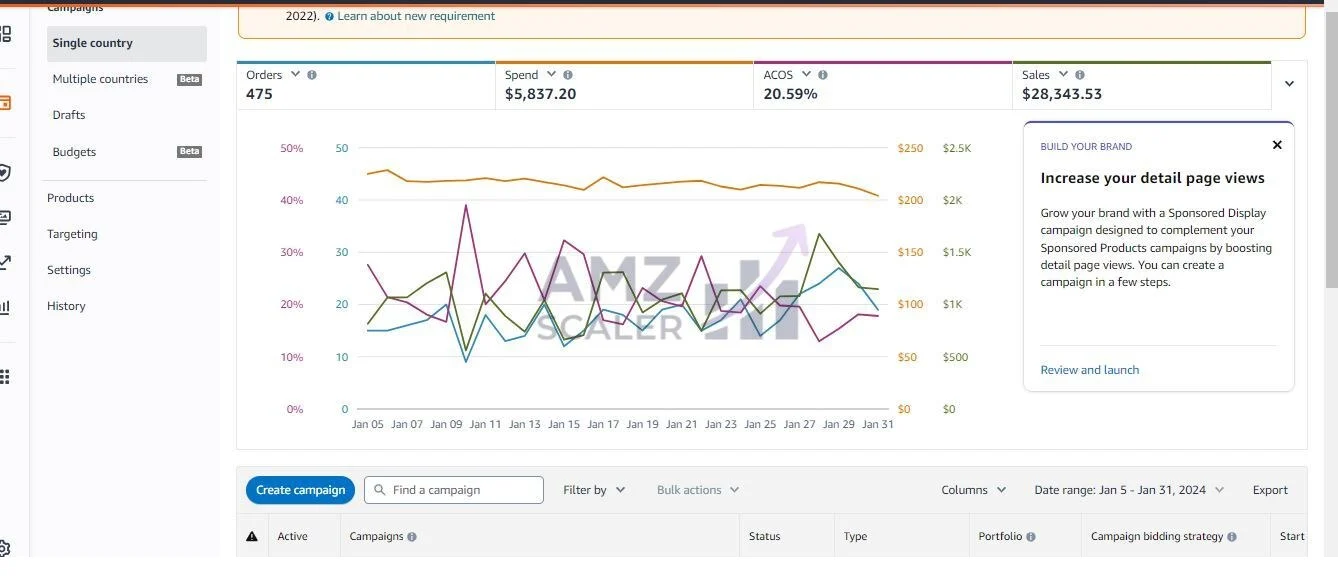Open the dots grid apps icon in left rail
This screenshot has height=580, width=1338.
click(5, 377)
